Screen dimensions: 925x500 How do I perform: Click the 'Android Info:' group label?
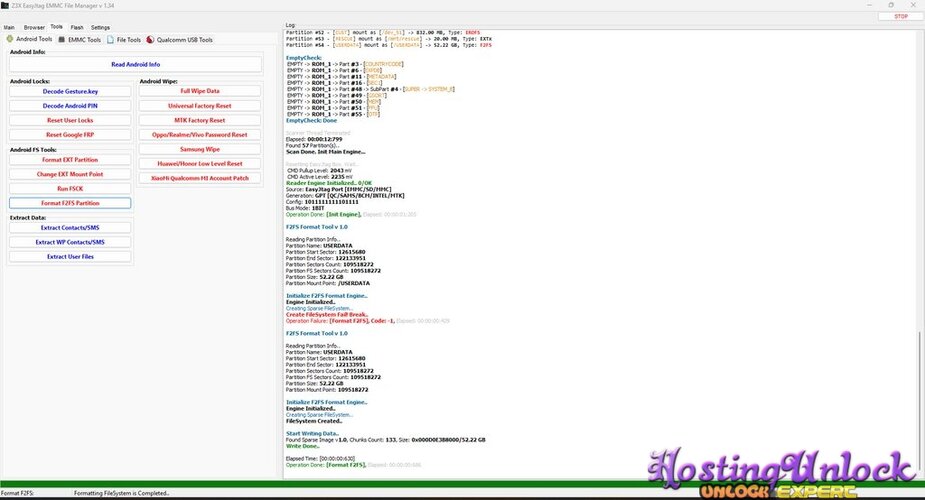[28, 52]
